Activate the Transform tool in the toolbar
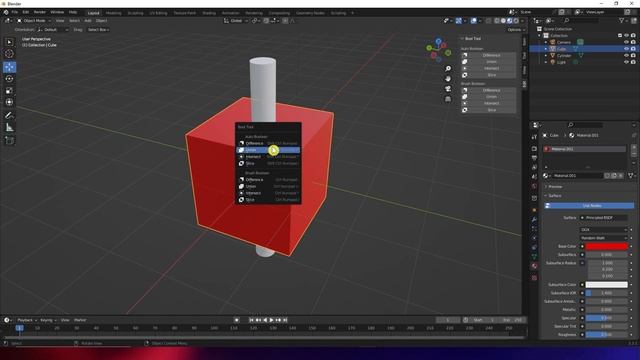Viewport: 640px width, 360px height. pos(9,102)
